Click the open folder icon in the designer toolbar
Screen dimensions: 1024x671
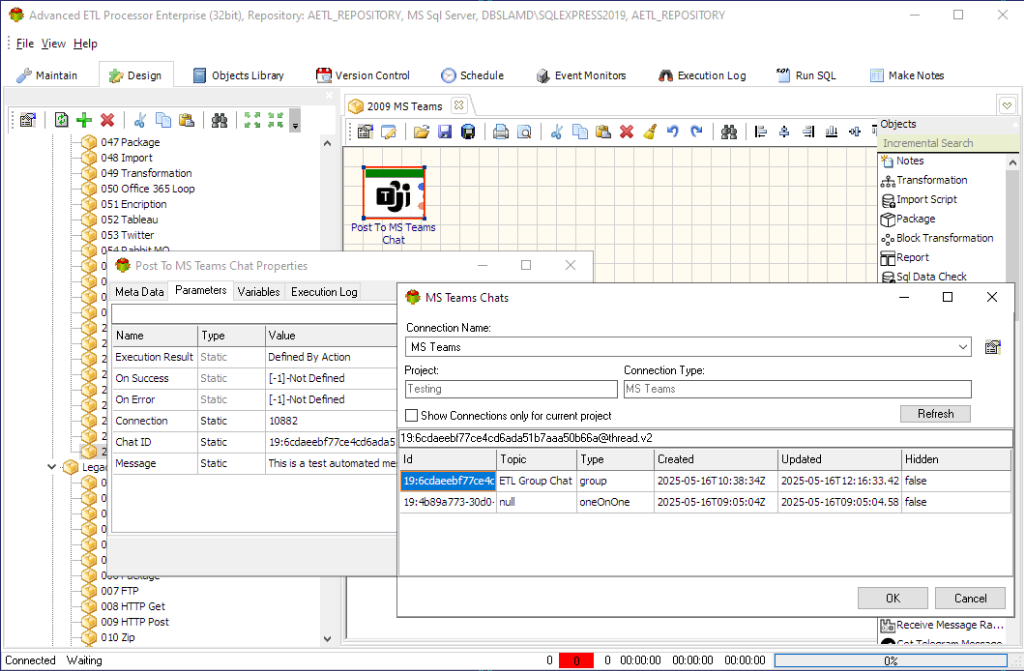click(x=421, y=132)
